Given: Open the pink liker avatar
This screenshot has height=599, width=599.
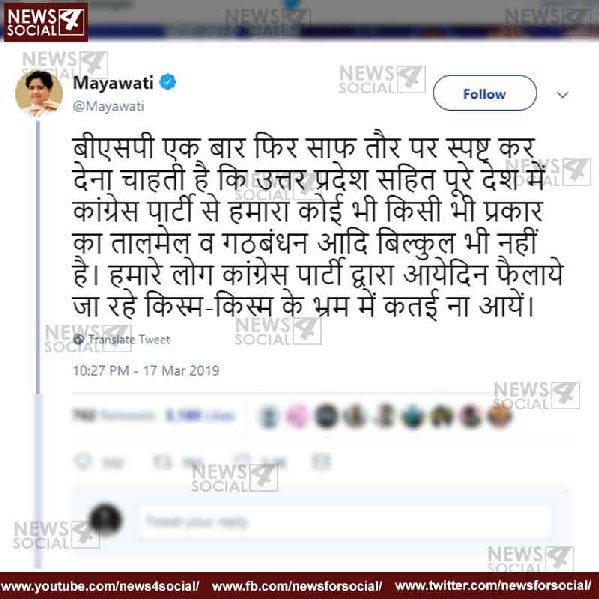Looking at the screenshot, I should click(297, 416).
